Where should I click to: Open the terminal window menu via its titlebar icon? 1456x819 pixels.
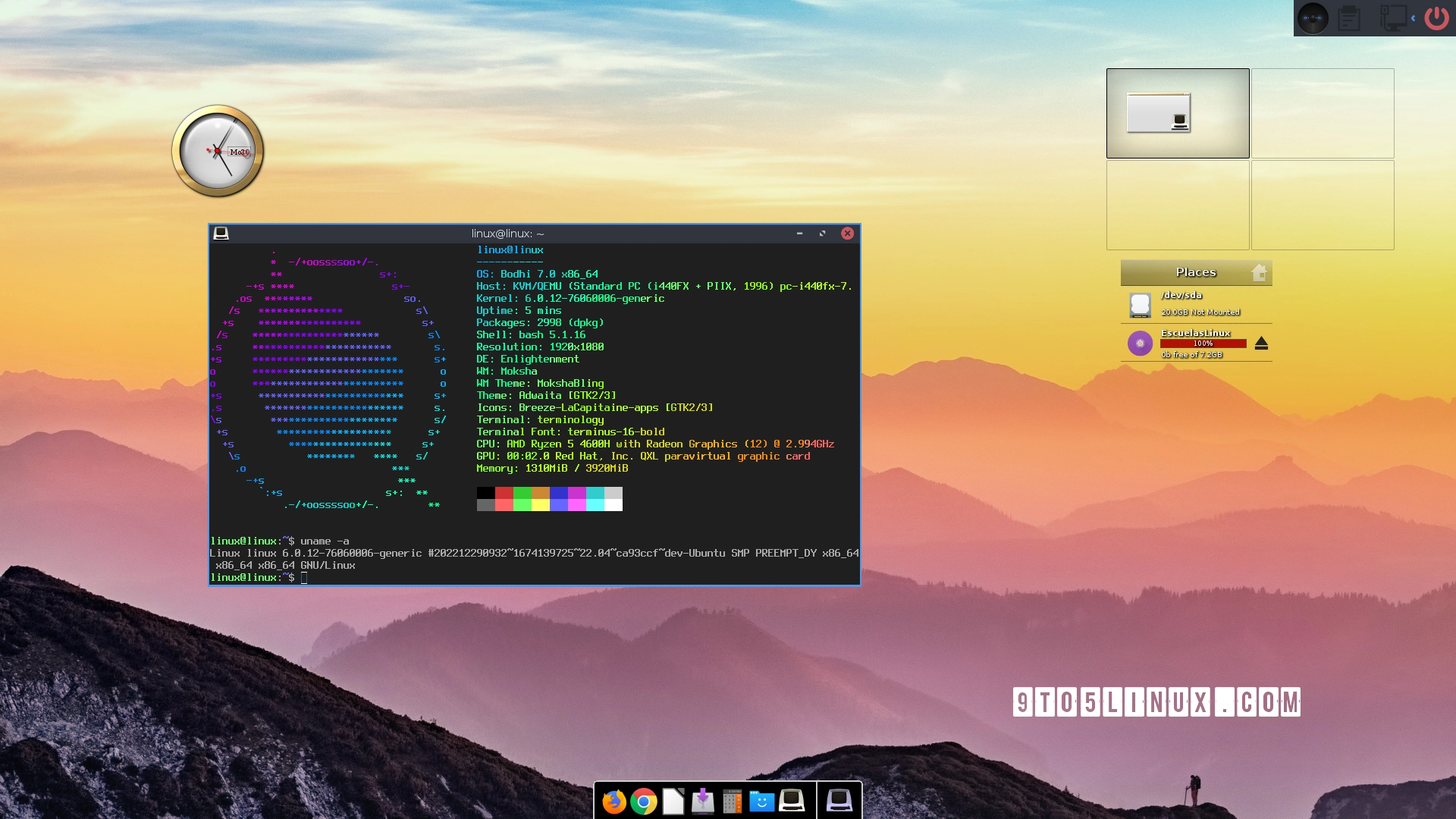[x=219, y=234]
